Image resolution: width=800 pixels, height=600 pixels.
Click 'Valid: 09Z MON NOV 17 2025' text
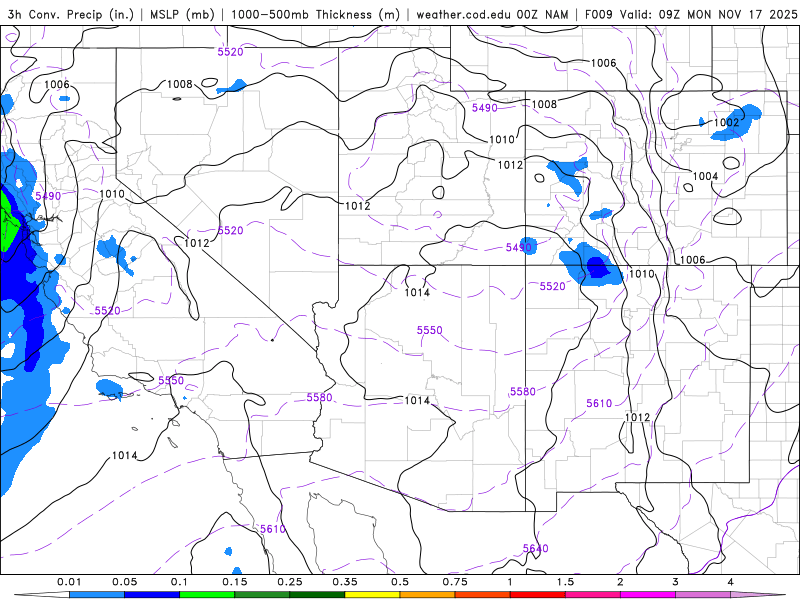pyautogui.click(x=708, y=14)
